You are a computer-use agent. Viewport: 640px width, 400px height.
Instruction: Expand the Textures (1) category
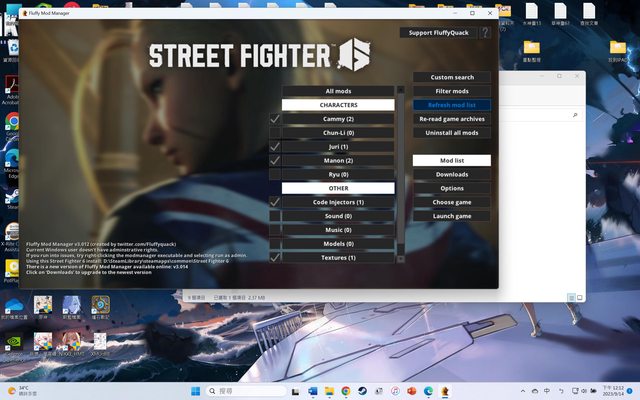coord(338,257)
